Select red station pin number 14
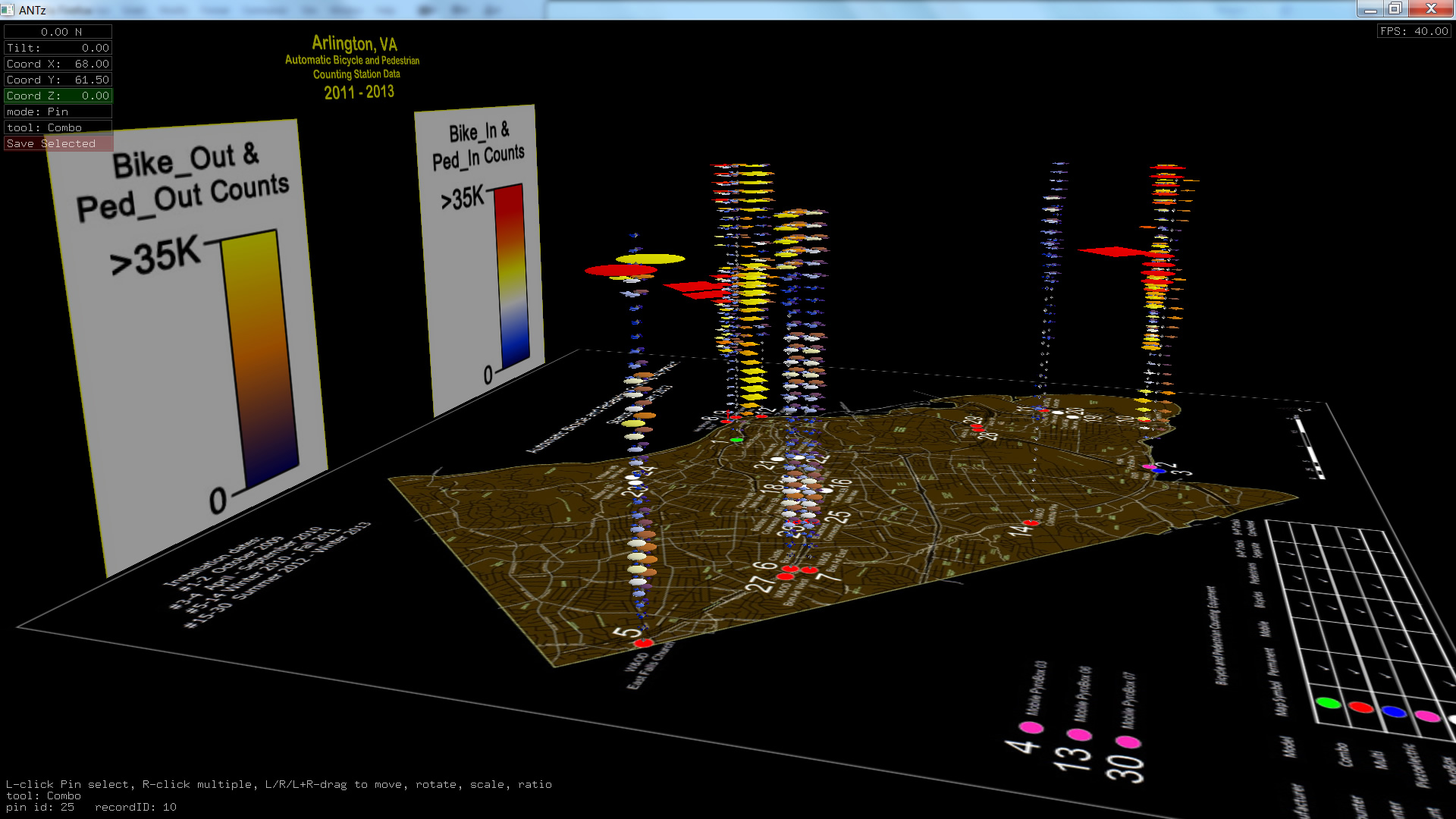Screen dimensions: 1456x819 click(1031, 523)
